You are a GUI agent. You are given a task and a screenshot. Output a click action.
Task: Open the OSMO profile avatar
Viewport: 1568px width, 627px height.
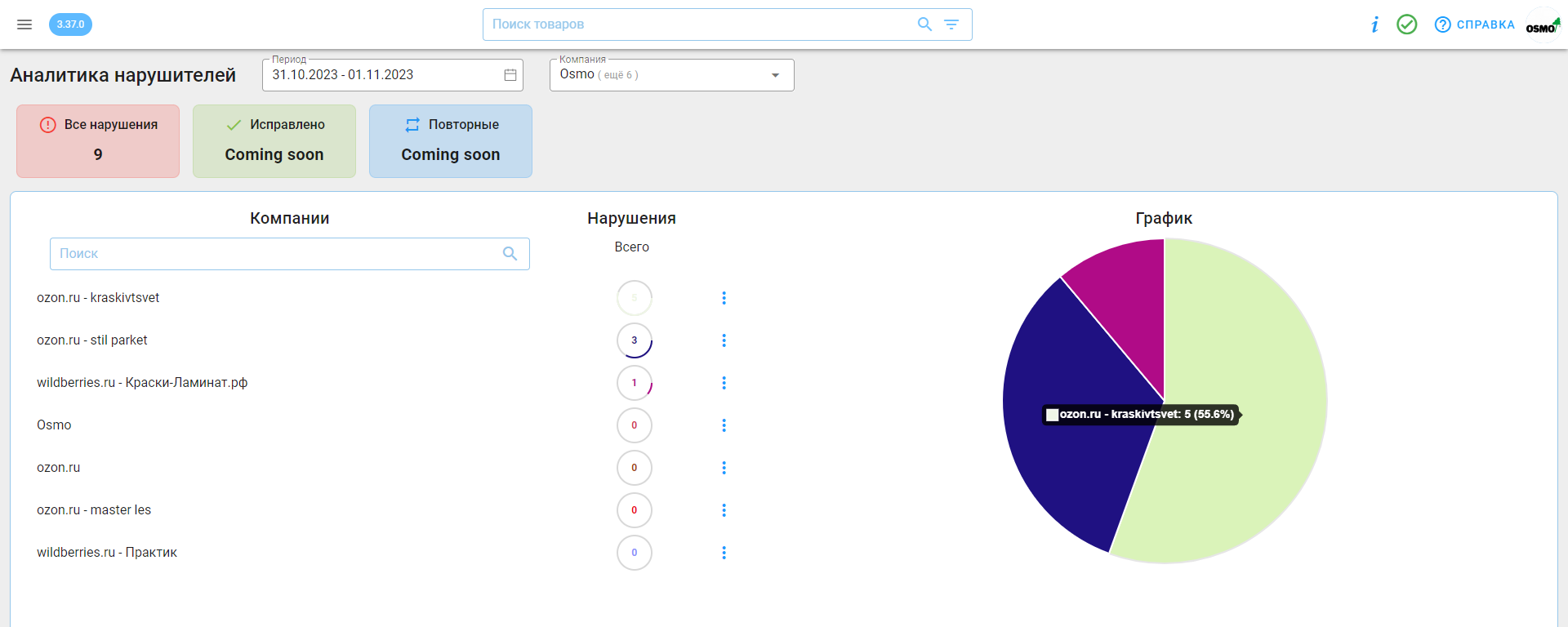pos(1543,24)
